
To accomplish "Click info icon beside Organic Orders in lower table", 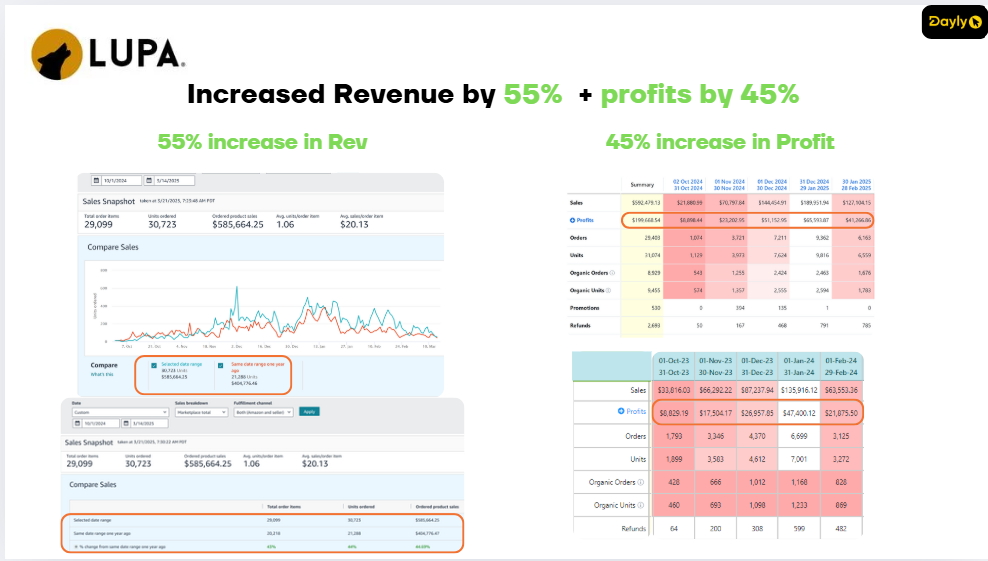I will [x=641, y=483].
